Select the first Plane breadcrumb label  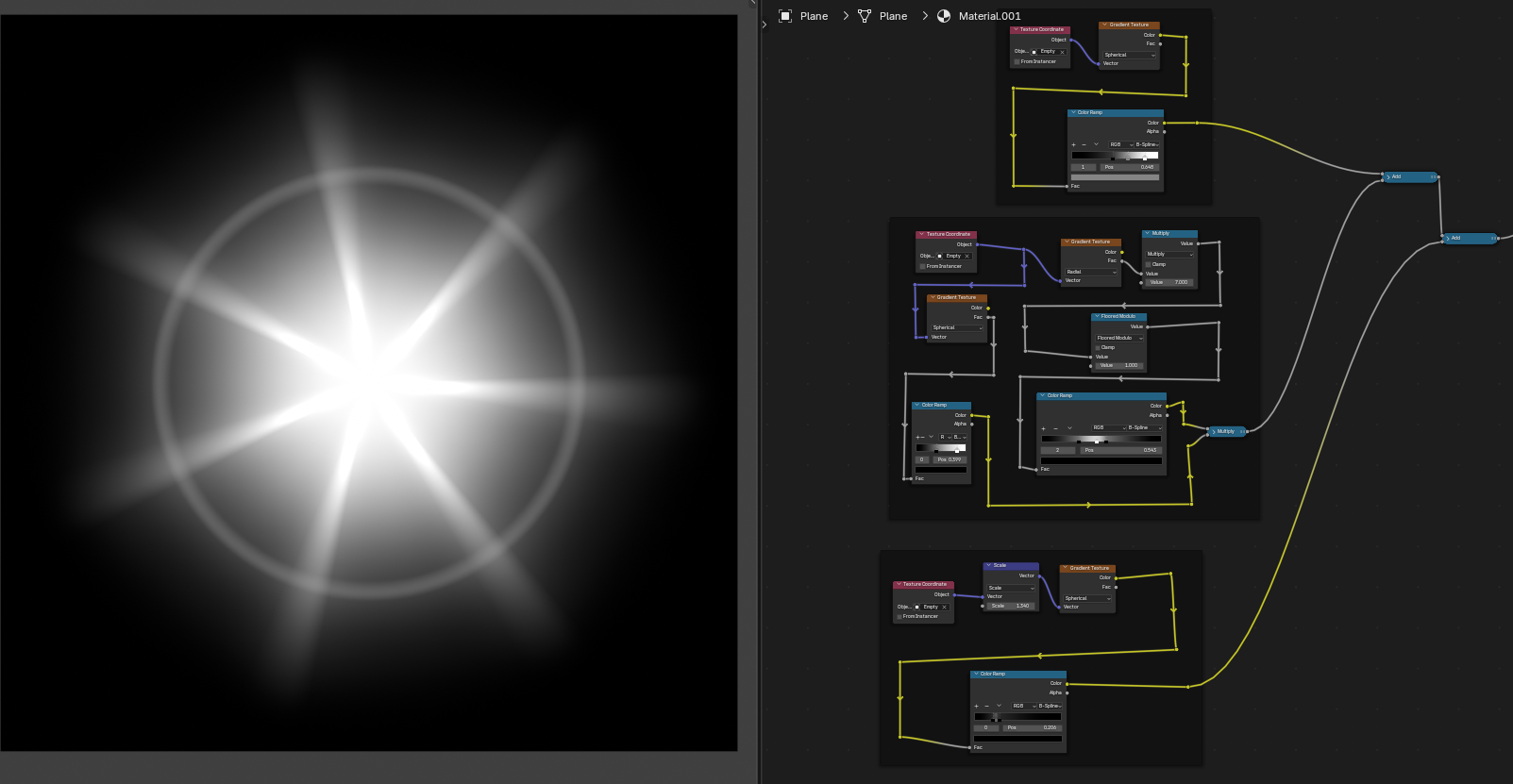[814, 16]
